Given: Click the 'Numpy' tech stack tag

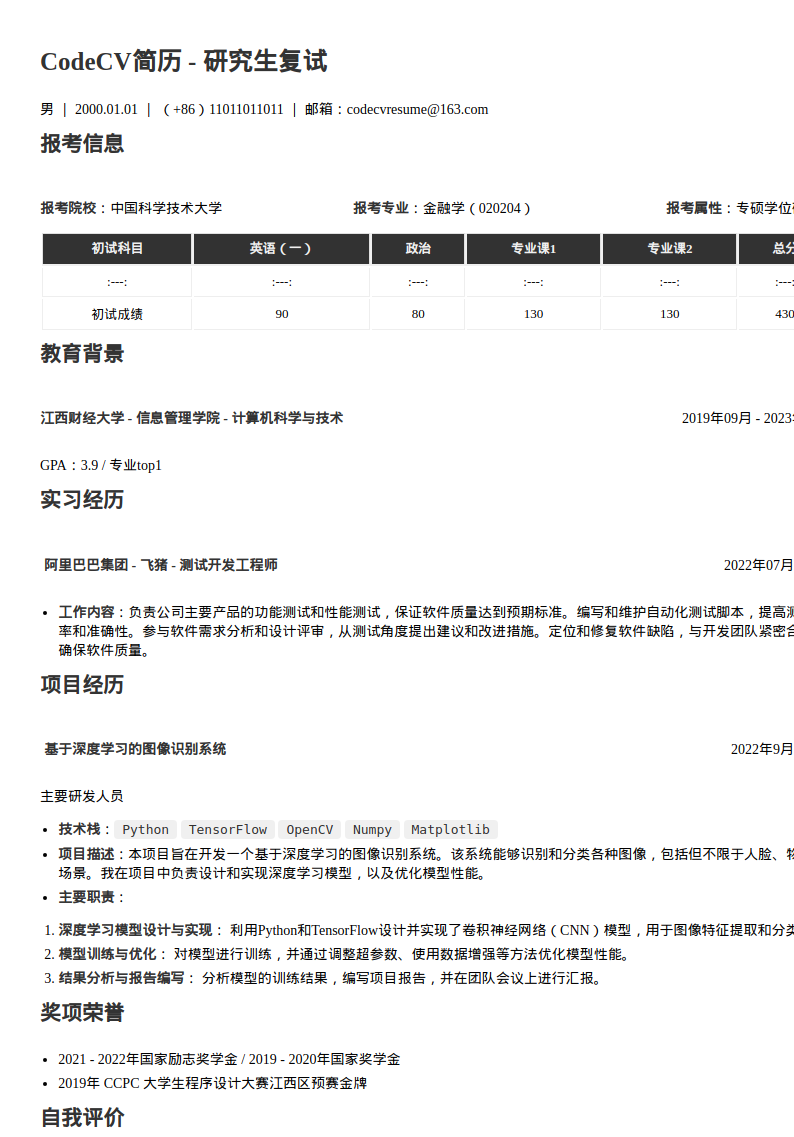Looking at the screenshot, I should pyautogui.click(x=372, y=830).
